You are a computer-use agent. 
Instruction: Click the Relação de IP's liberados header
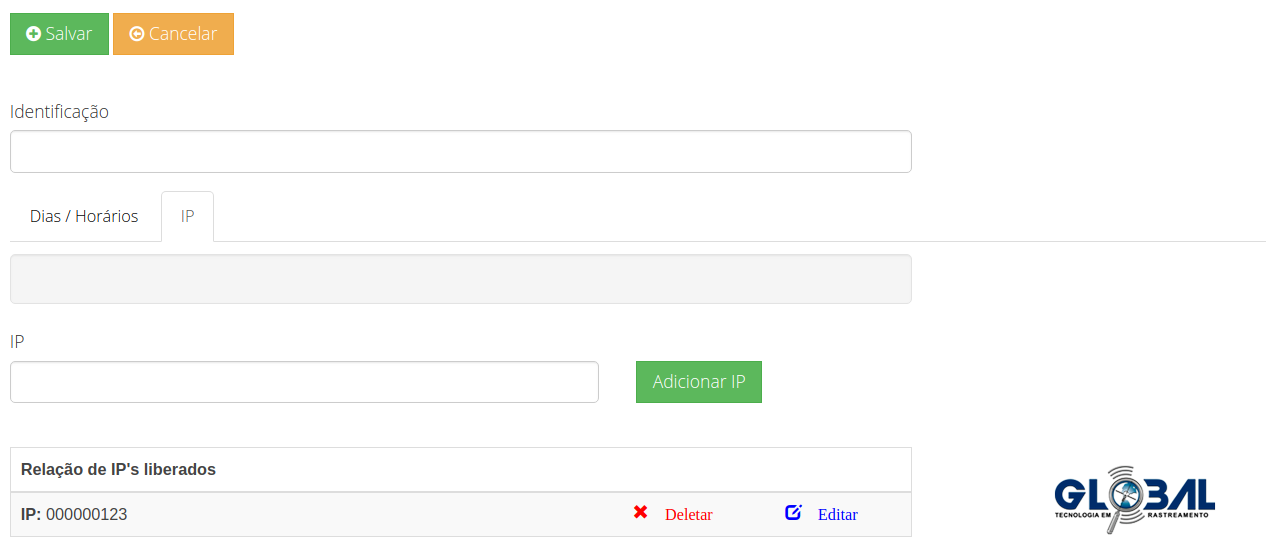pyautogui.click(x=118, y=469)
